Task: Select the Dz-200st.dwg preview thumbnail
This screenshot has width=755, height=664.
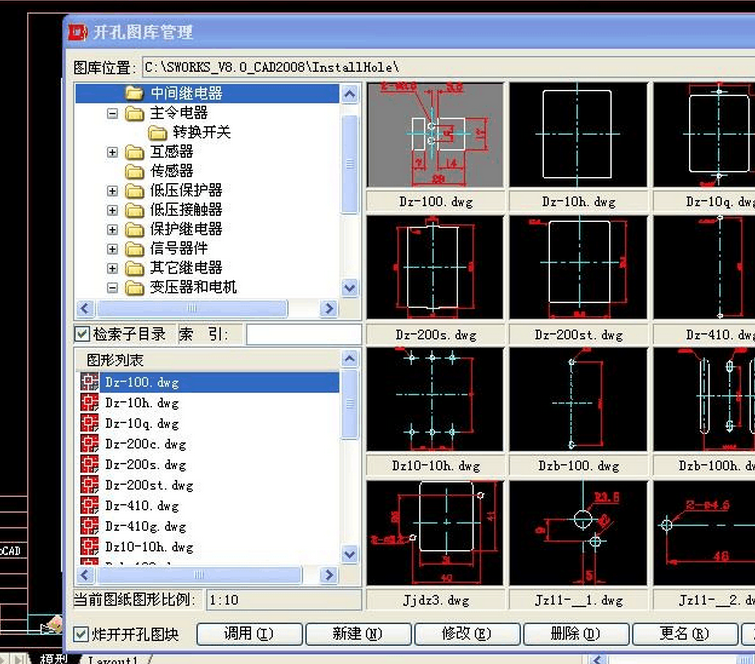Action: click(x=578, y=267)
